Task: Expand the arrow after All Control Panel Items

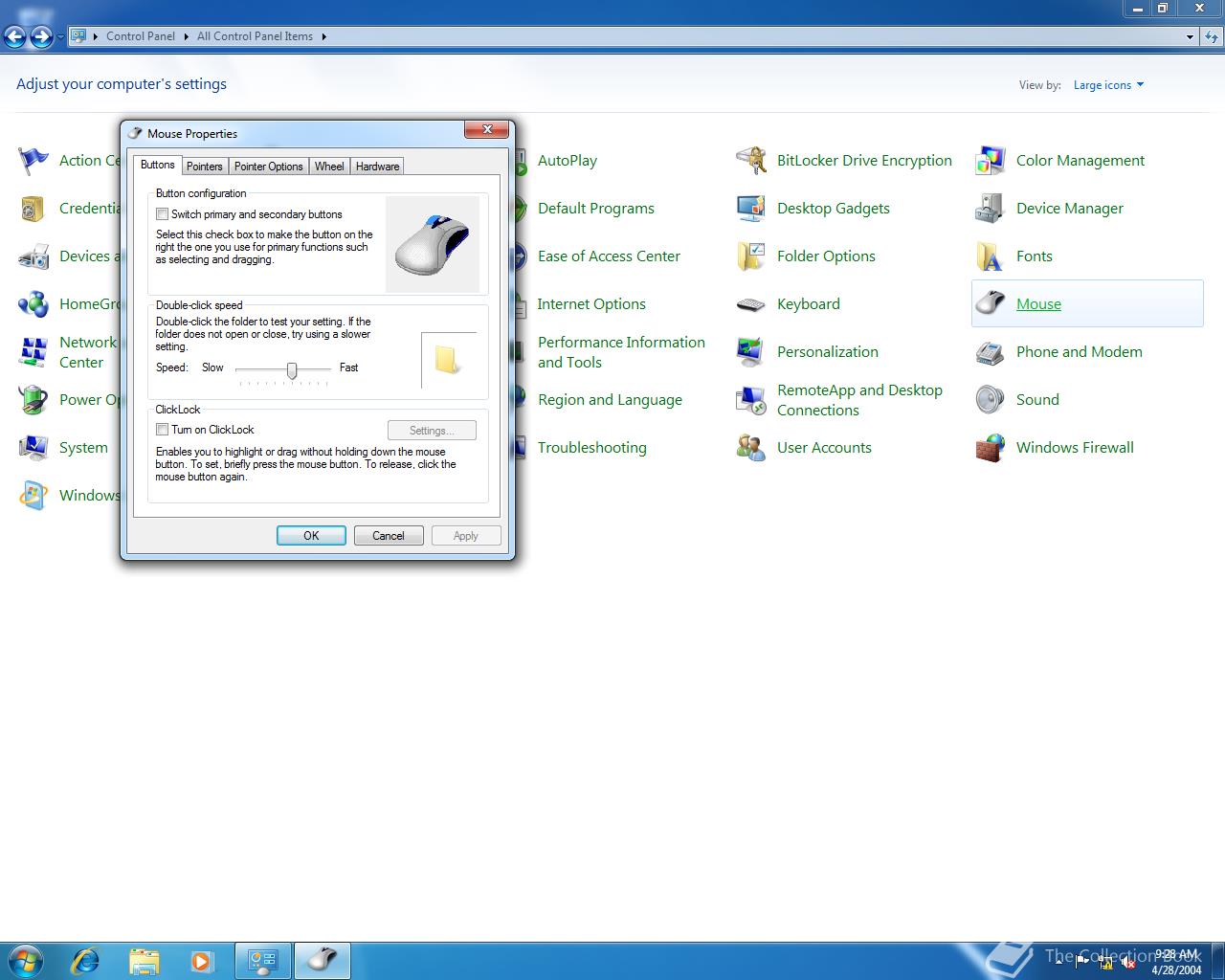Action: click(x=323, y=36)
